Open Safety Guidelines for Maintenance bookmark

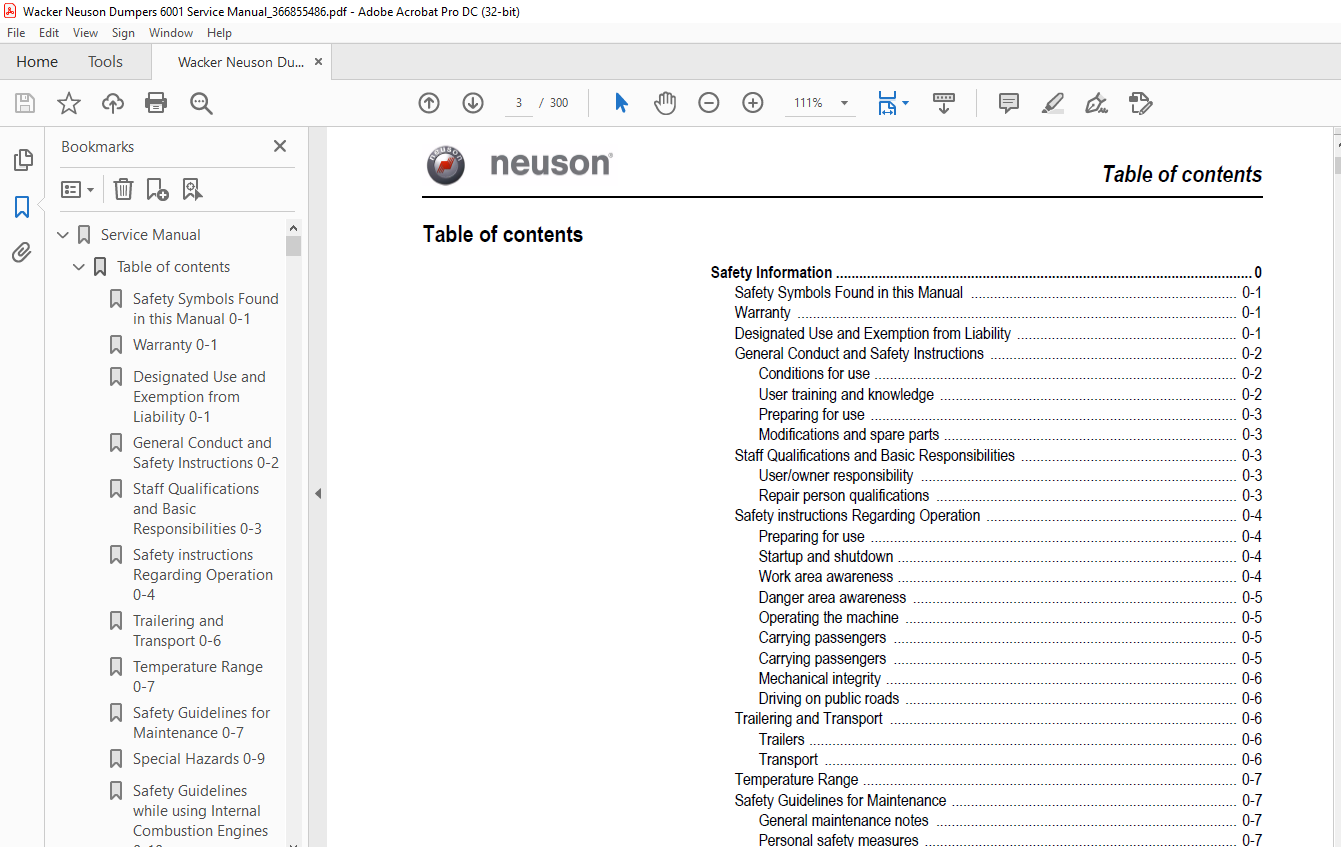click(202, 723)
